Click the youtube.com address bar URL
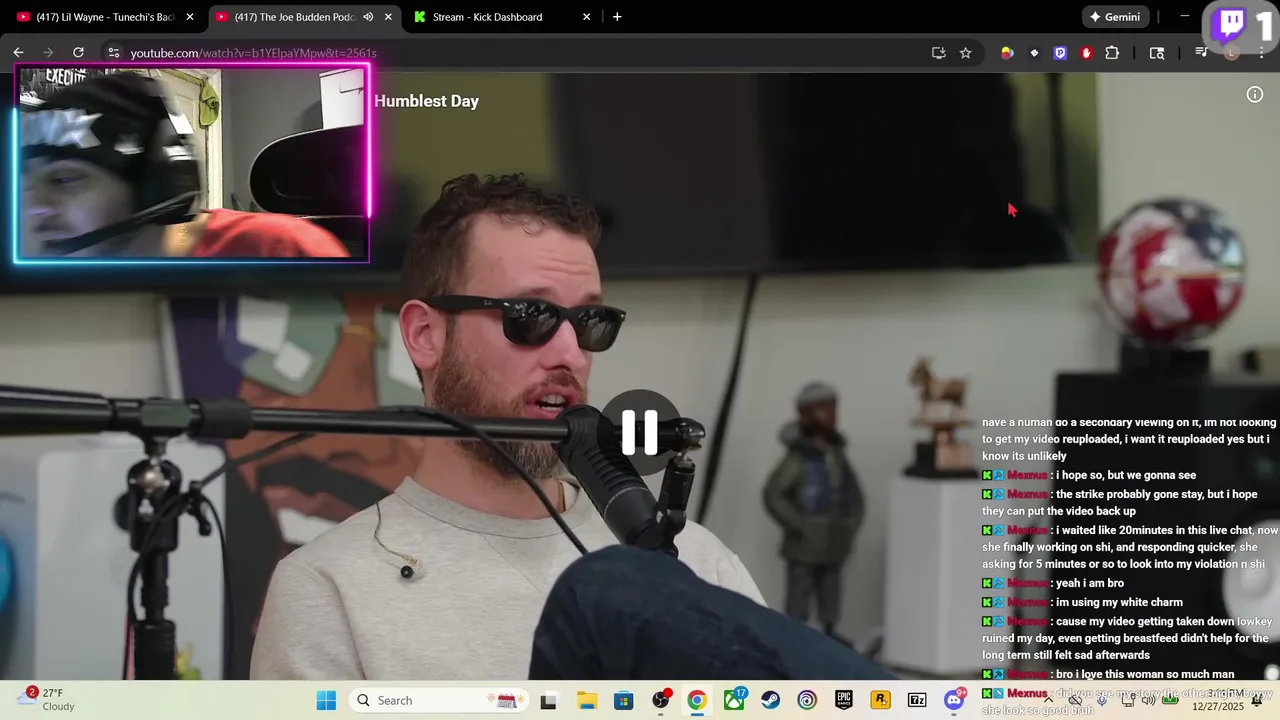 (x=253, y=53)
